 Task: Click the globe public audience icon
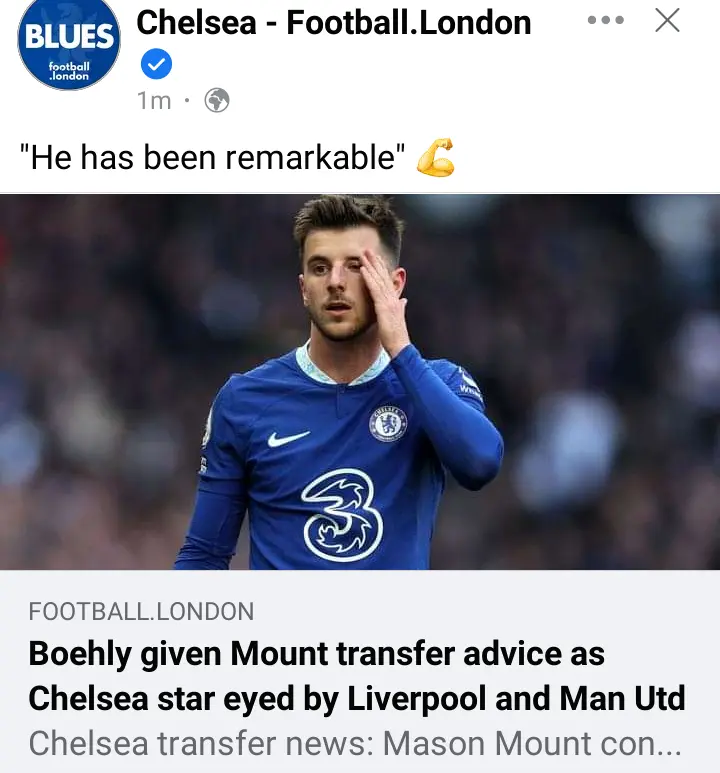(216, 100)
